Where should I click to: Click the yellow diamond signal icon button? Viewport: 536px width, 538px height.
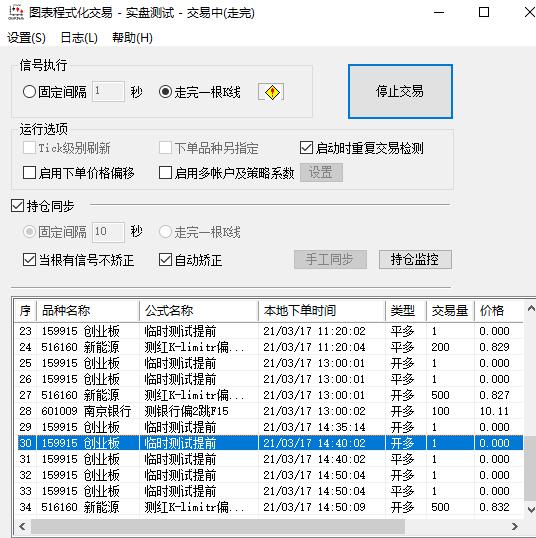point(271,92)
